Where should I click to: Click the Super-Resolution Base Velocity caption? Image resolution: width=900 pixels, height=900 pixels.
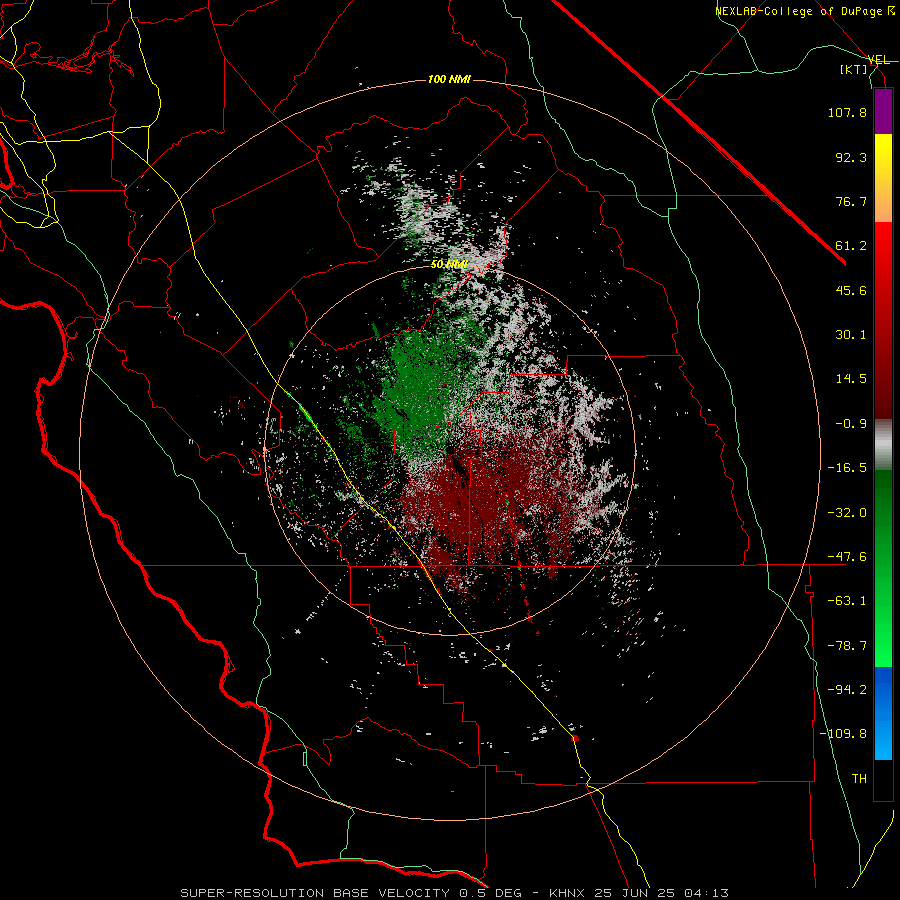point(454,893)
